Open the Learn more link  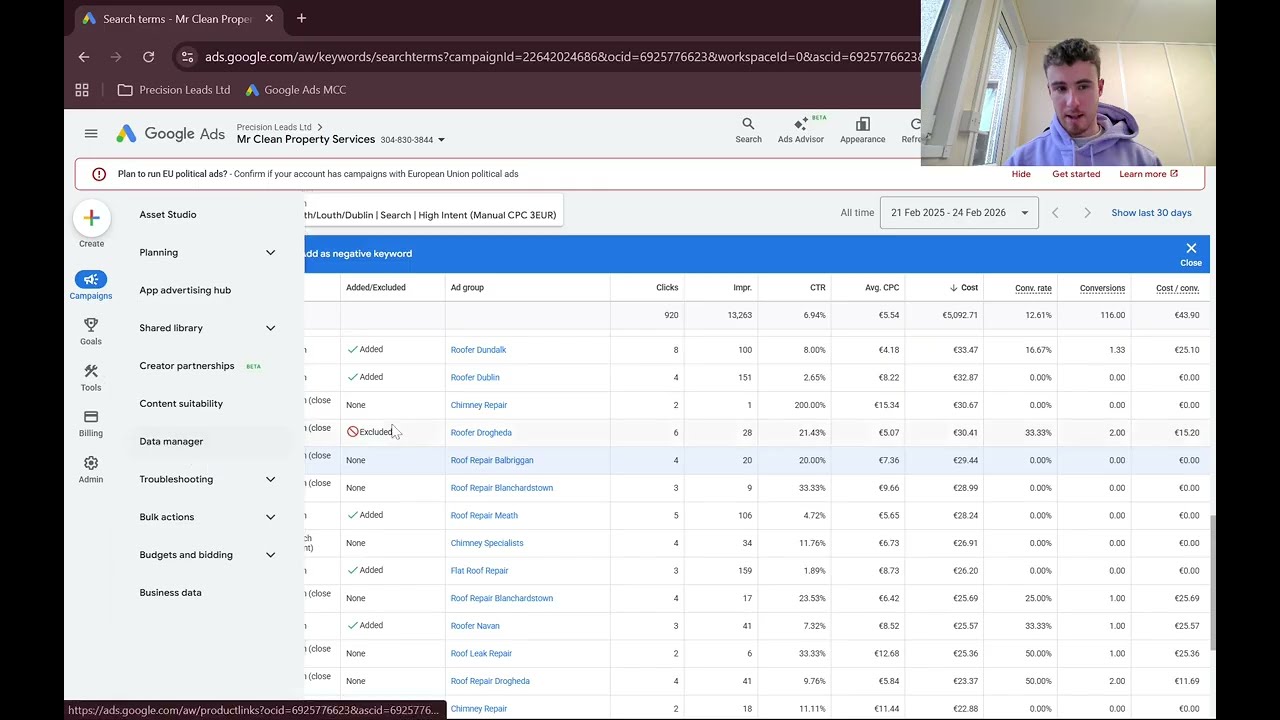[1148, 174]
